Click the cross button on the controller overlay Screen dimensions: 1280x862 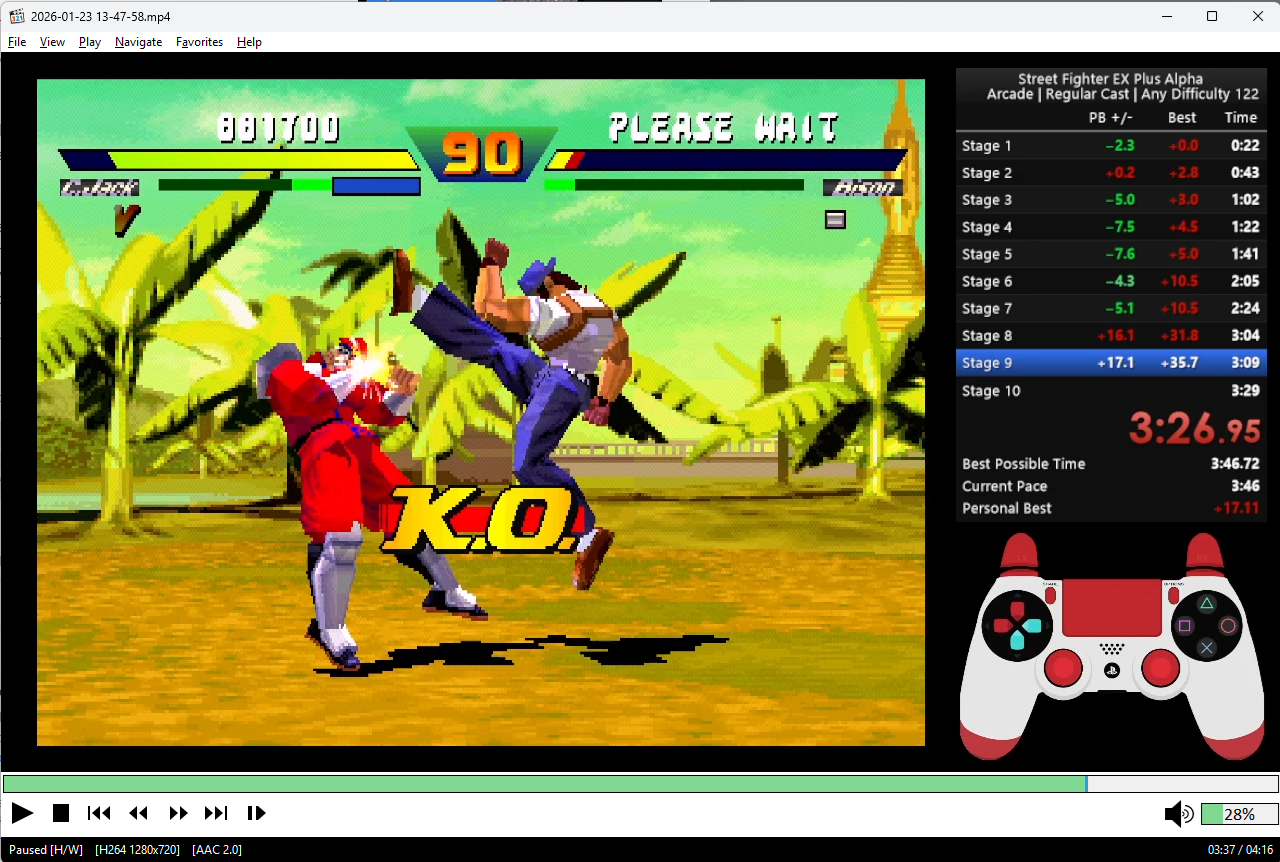[x=1207, y=648]
